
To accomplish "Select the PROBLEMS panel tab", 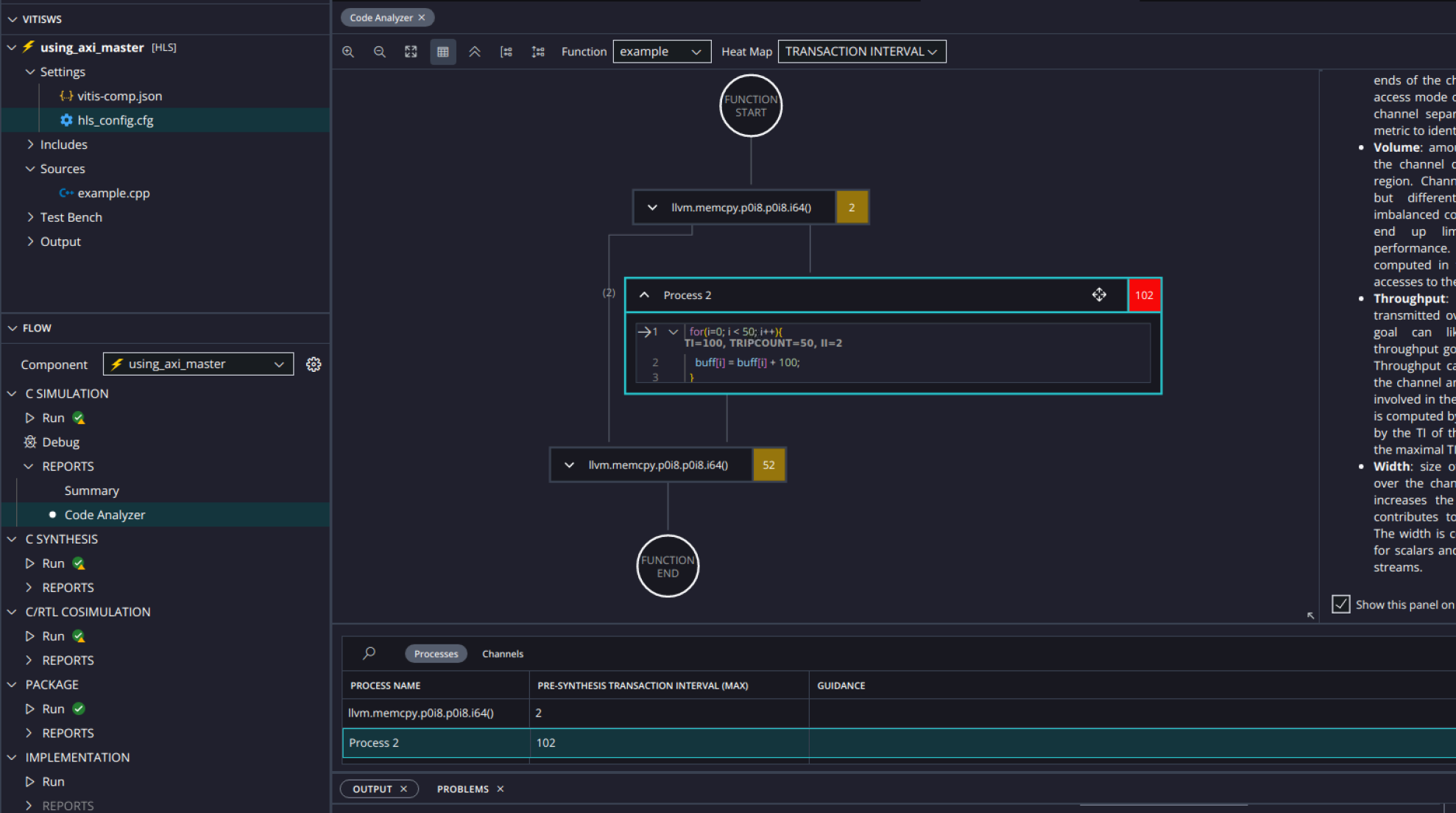I will 462,789.
